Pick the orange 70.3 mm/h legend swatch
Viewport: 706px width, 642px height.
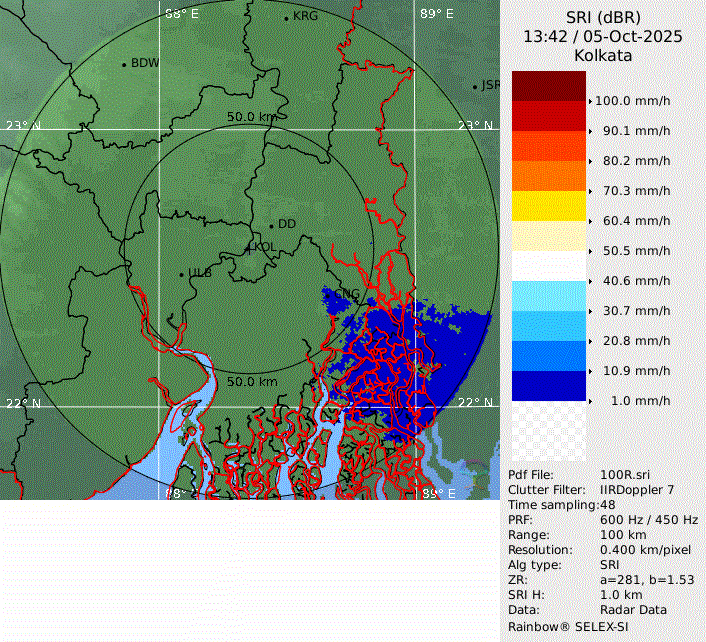pyautogui.click(x=548, y=176)
